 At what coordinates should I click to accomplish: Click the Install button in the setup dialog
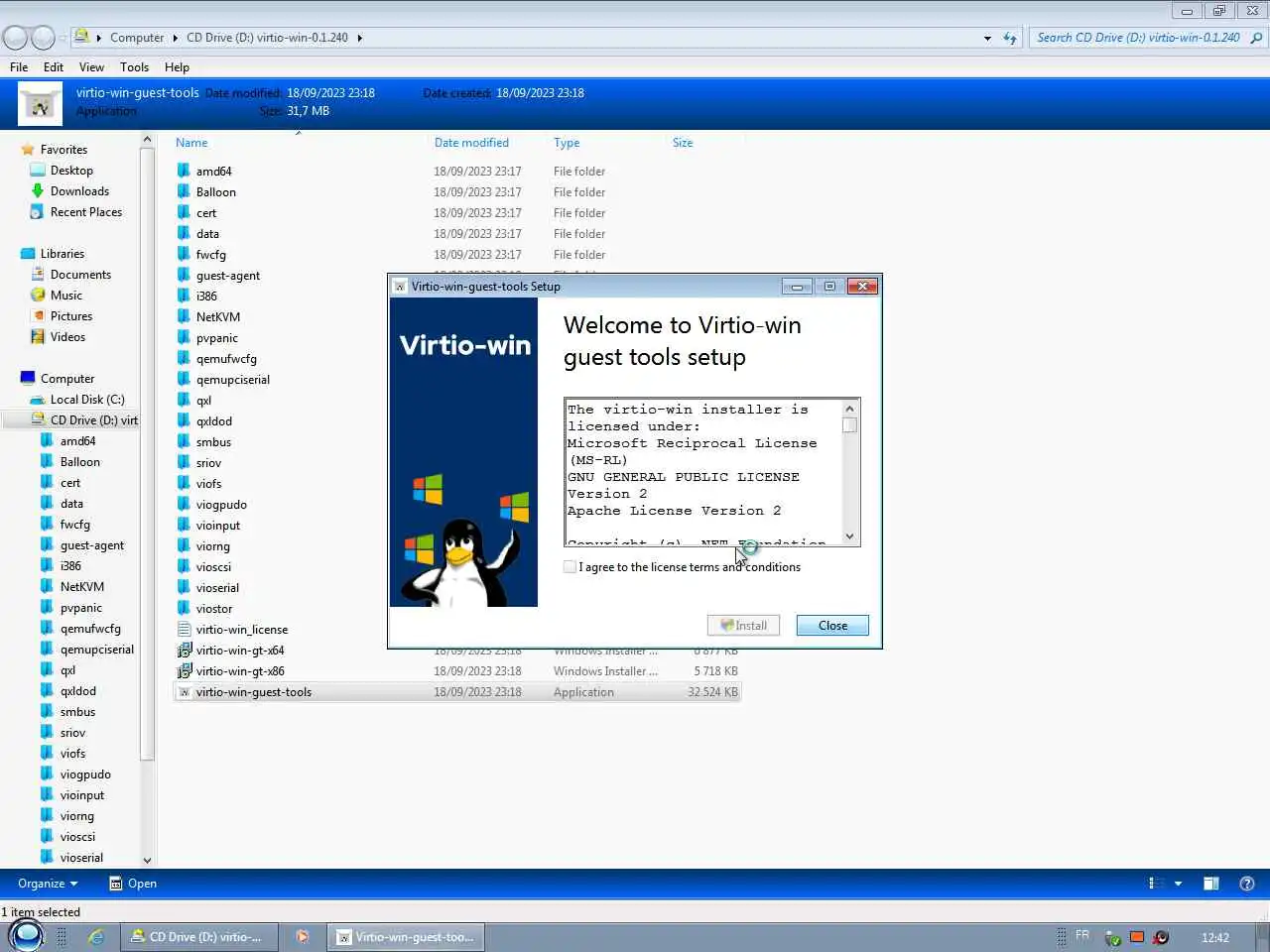[743, 625]
